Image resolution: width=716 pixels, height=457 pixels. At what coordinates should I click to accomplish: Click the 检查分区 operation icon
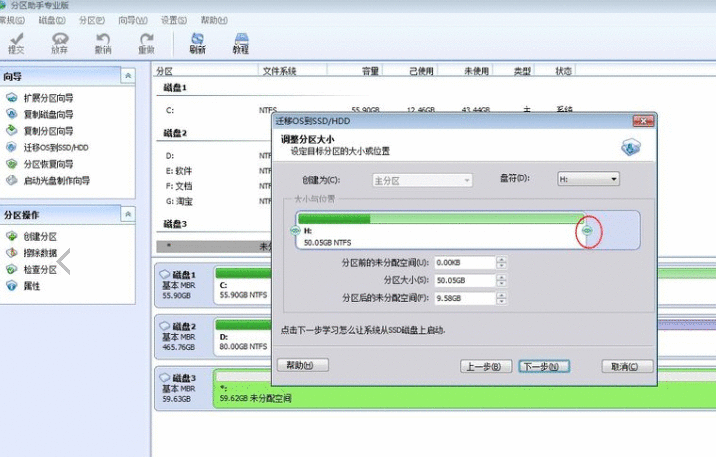(x=12, y=269)
